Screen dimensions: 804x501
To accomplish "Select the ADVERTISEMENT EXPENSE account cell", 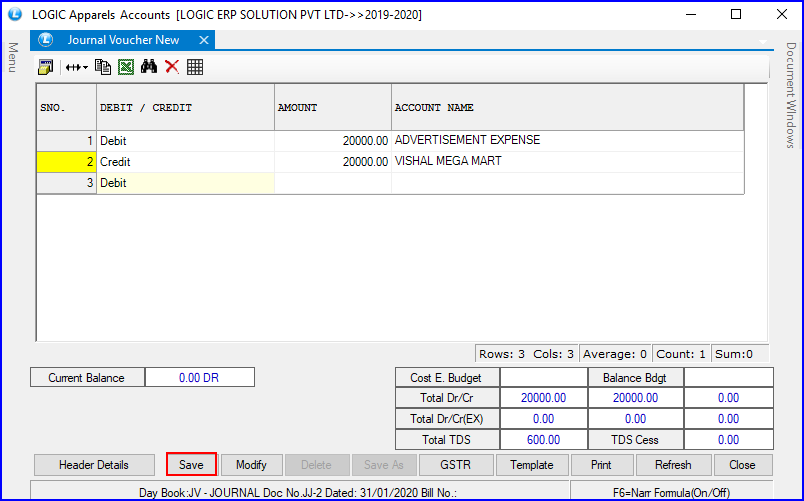I will [x=568, y=141].
